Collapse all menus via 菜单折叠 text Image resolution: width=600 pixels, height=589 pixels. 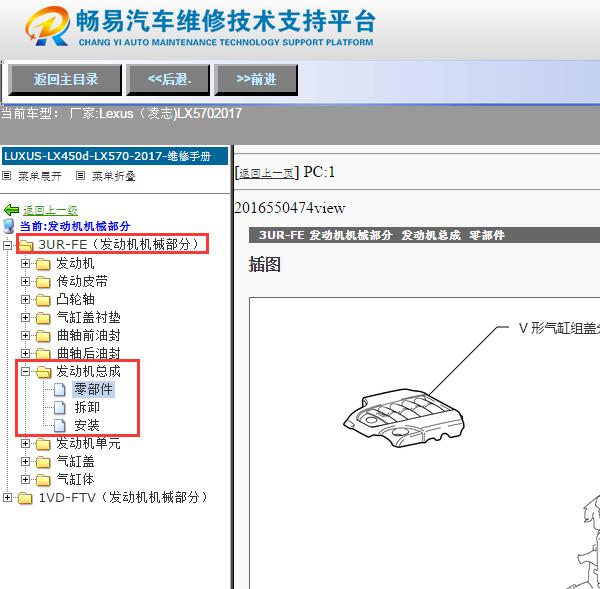[x=114, y=176]
